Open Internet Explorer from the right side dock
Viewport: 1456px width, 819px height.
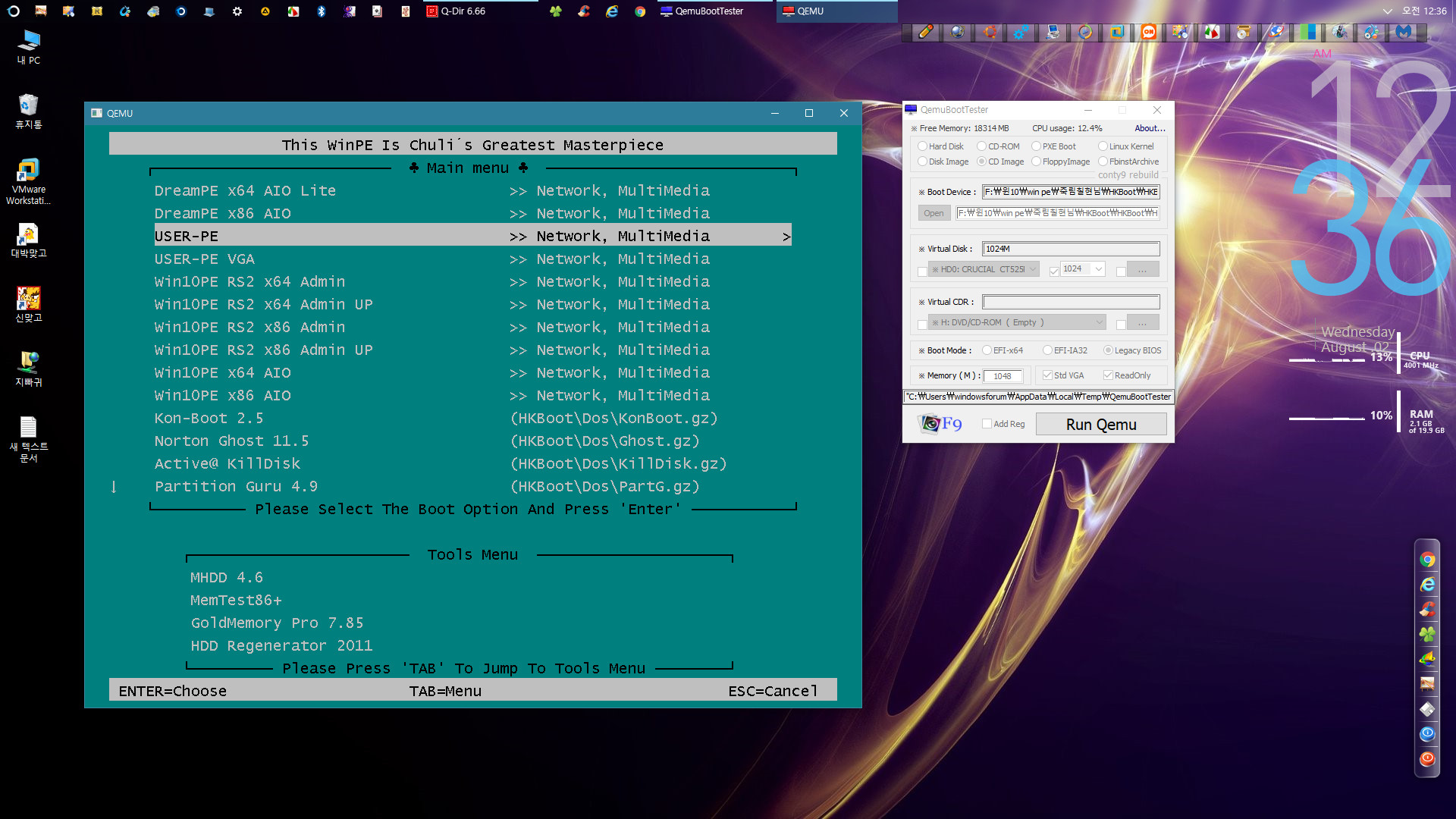coord(1427,585)
